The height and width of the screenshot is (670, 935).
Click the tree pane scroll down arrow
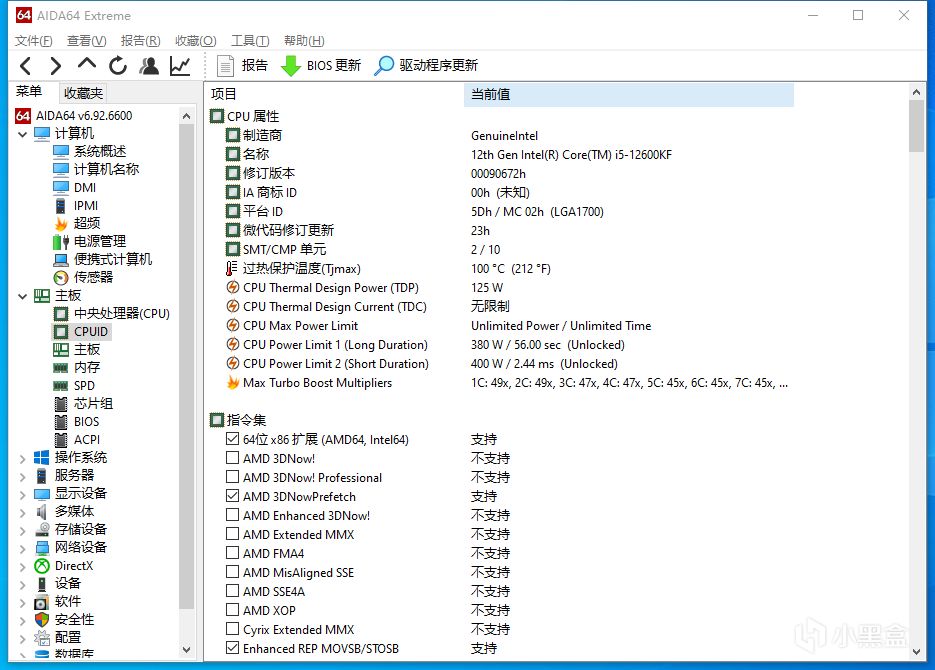point(187,650)
